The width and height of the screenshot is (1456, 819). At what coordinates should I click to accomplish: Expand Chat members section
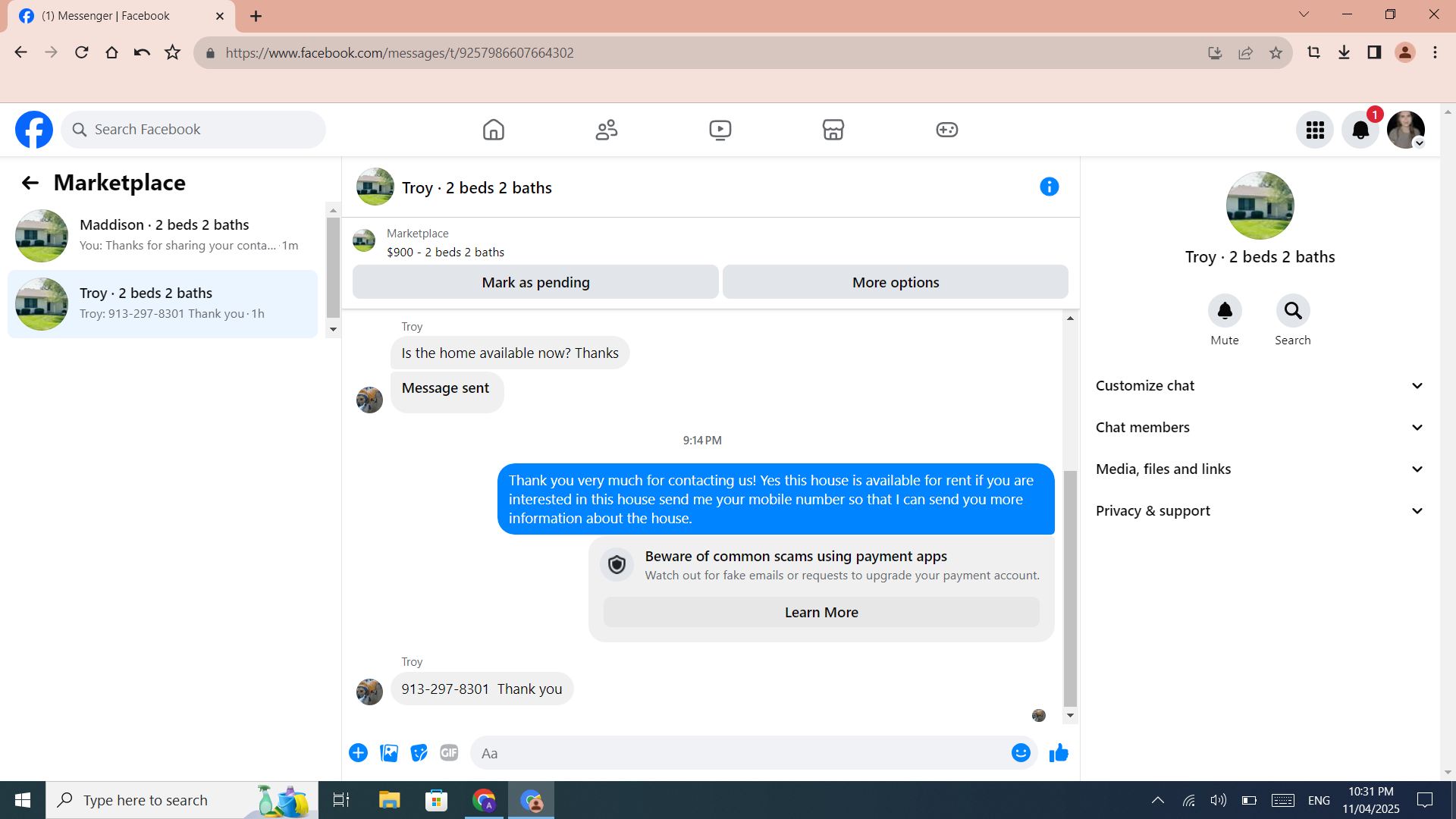1260,428
